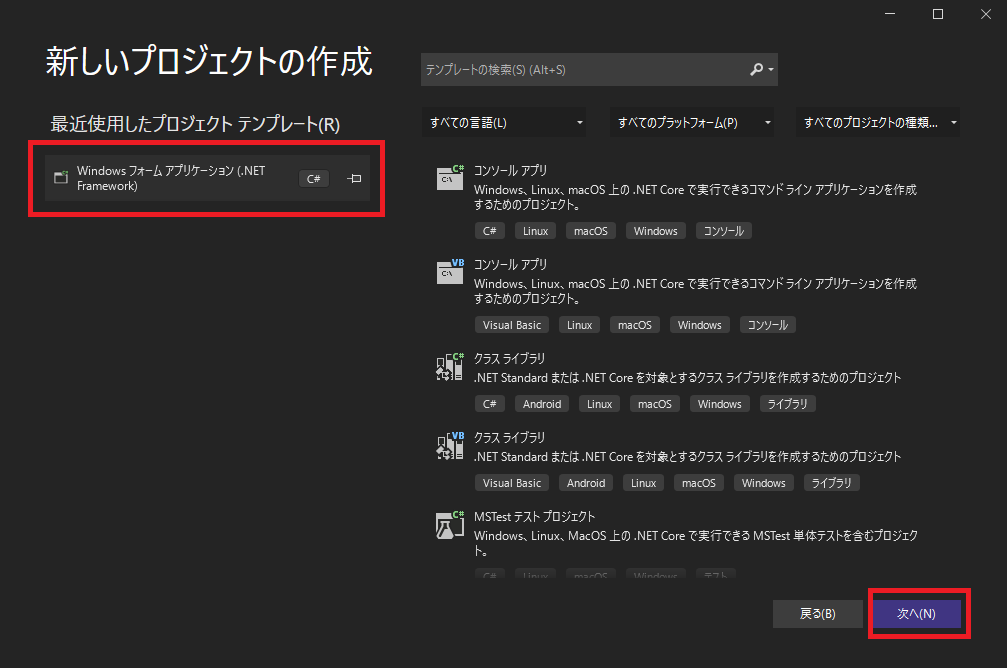The width and height of the screenshot is (1007, 668).
Task: Click the macOS tag under the C# クラス ライブラリ
Action: [654, 404]
